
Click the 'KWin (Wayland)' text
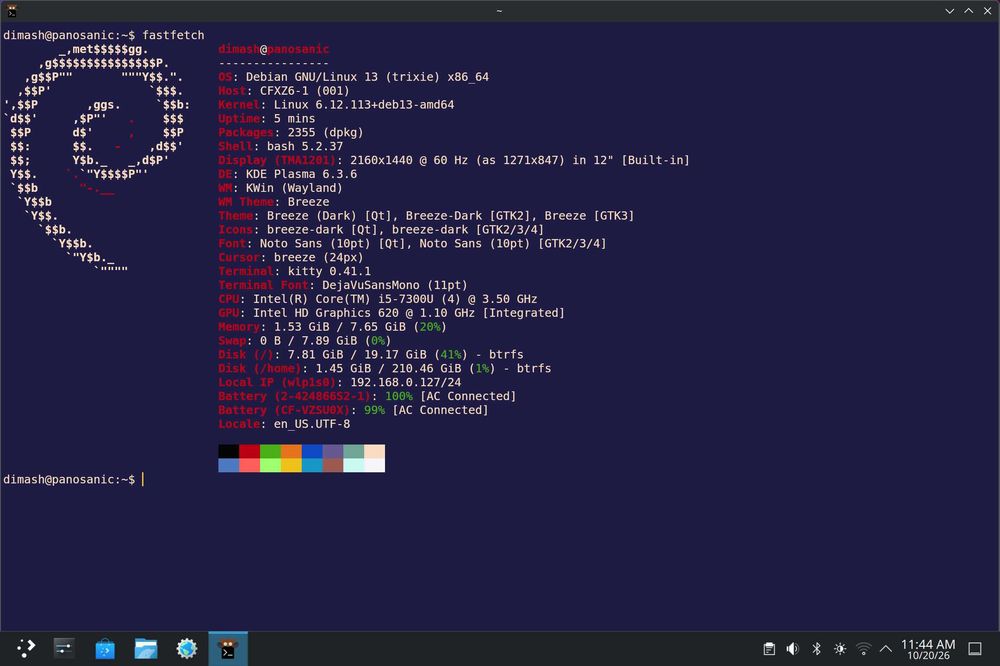pos(294,188)
